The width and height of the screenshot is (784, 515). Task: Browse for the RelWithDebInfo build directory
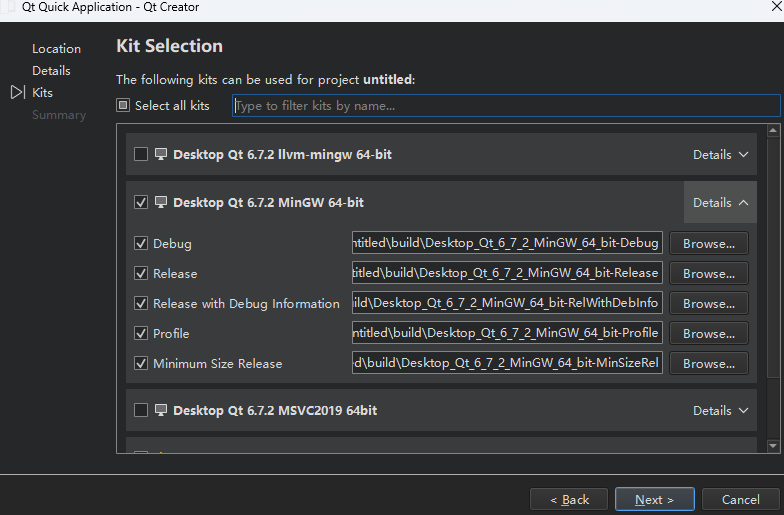(708, 304)
